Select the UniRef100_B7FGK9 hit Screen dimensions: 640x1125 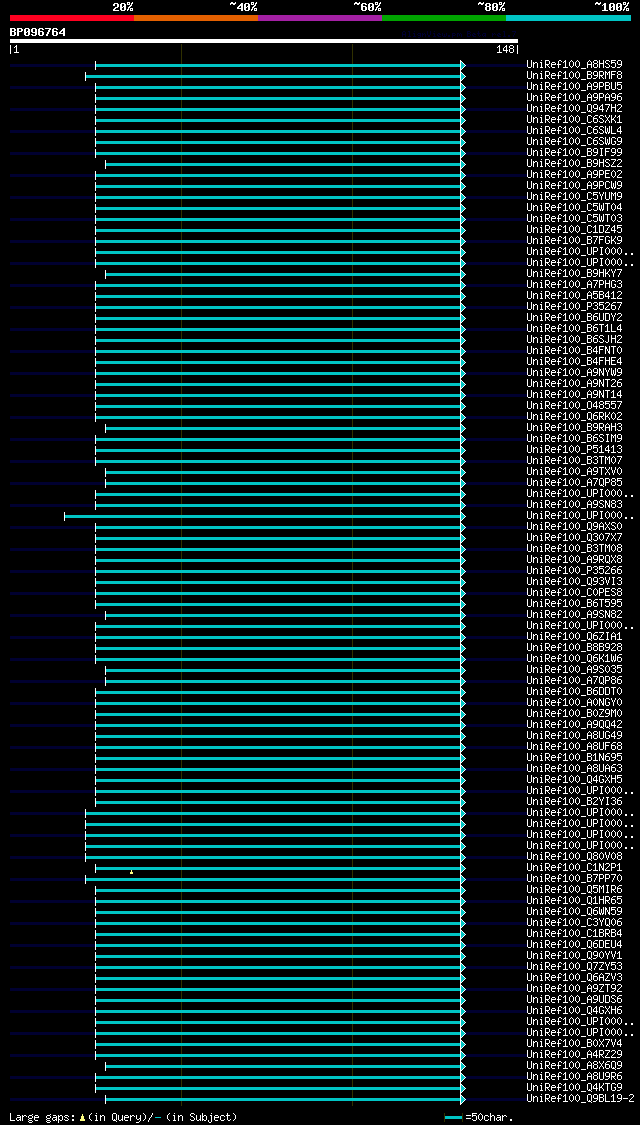pyautogui.click(x=574, y=240)
